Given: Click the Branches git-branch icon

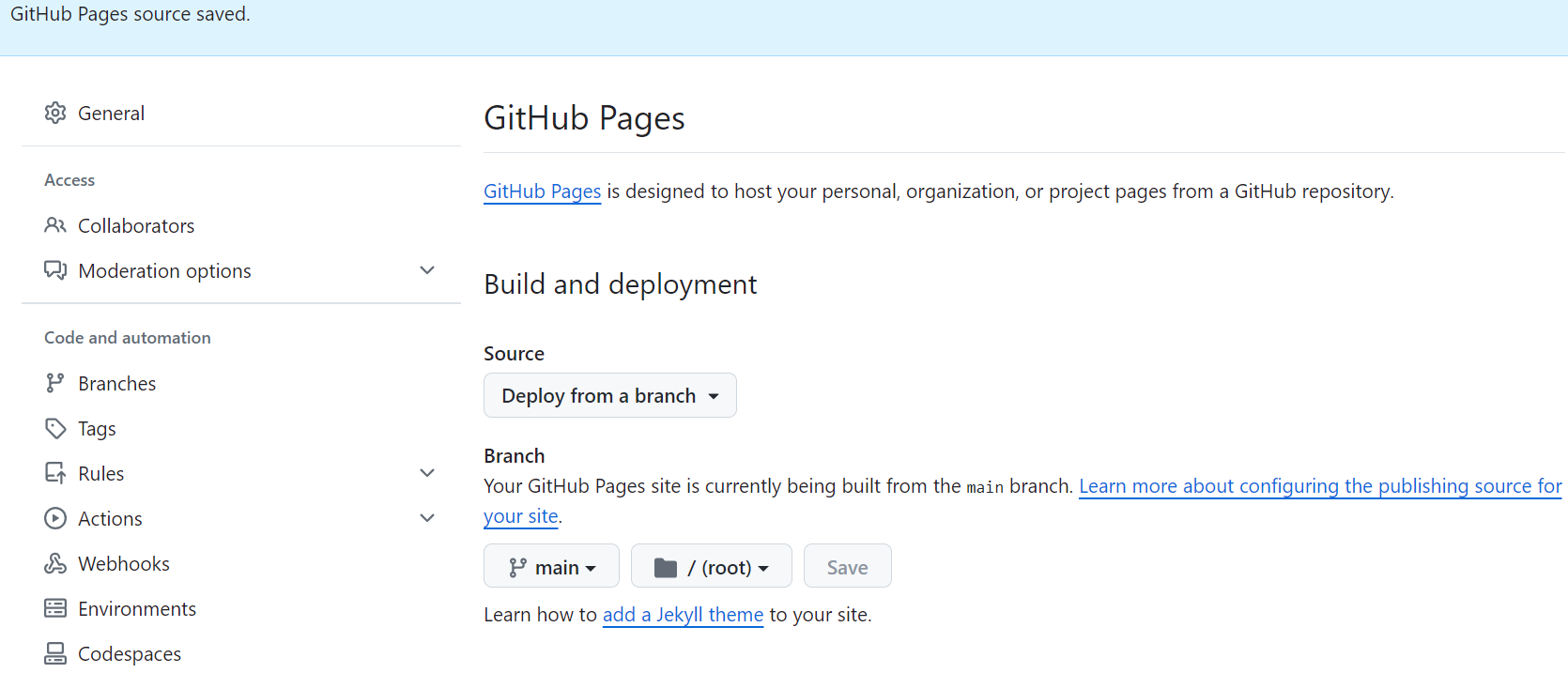Looking at the screenshot, I should tap(55, 383).
